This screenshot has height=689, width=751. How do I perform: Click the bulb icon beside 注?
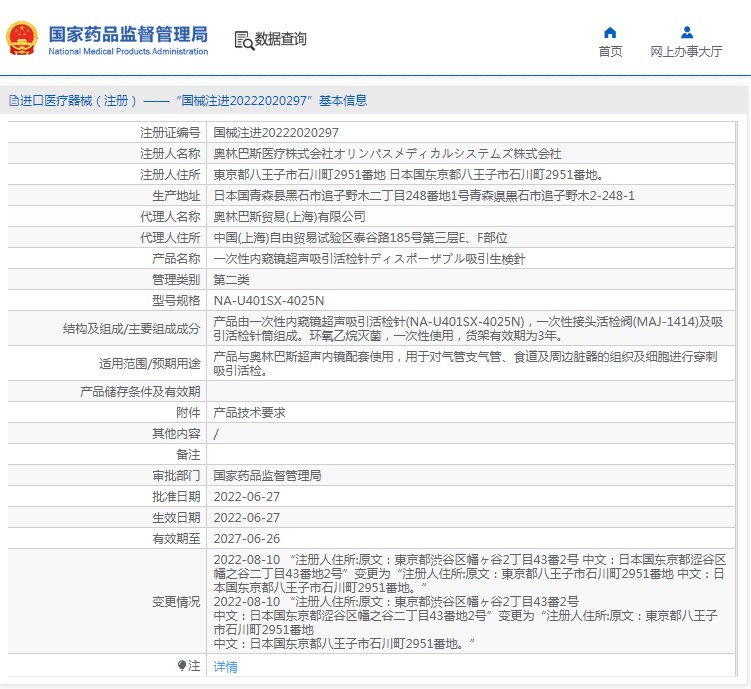181,665
